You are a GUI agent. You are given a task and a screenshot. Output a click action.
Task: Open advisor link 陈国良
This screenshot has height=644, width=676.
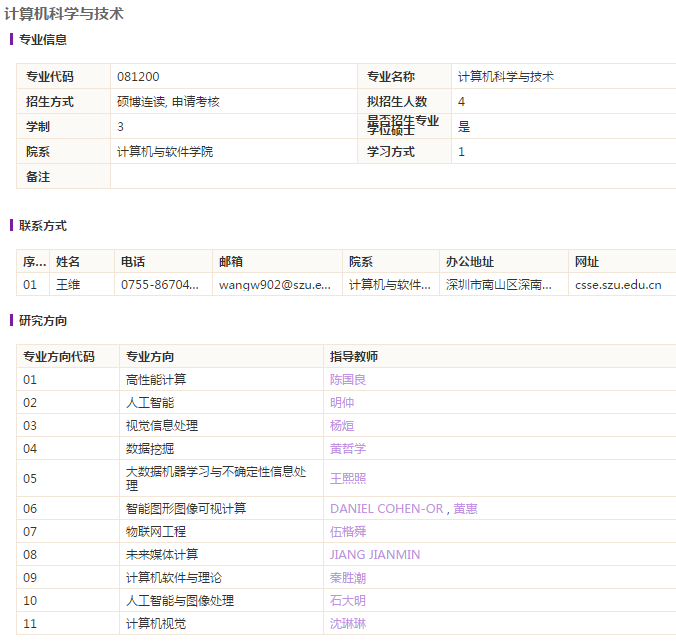click(348, 380)
